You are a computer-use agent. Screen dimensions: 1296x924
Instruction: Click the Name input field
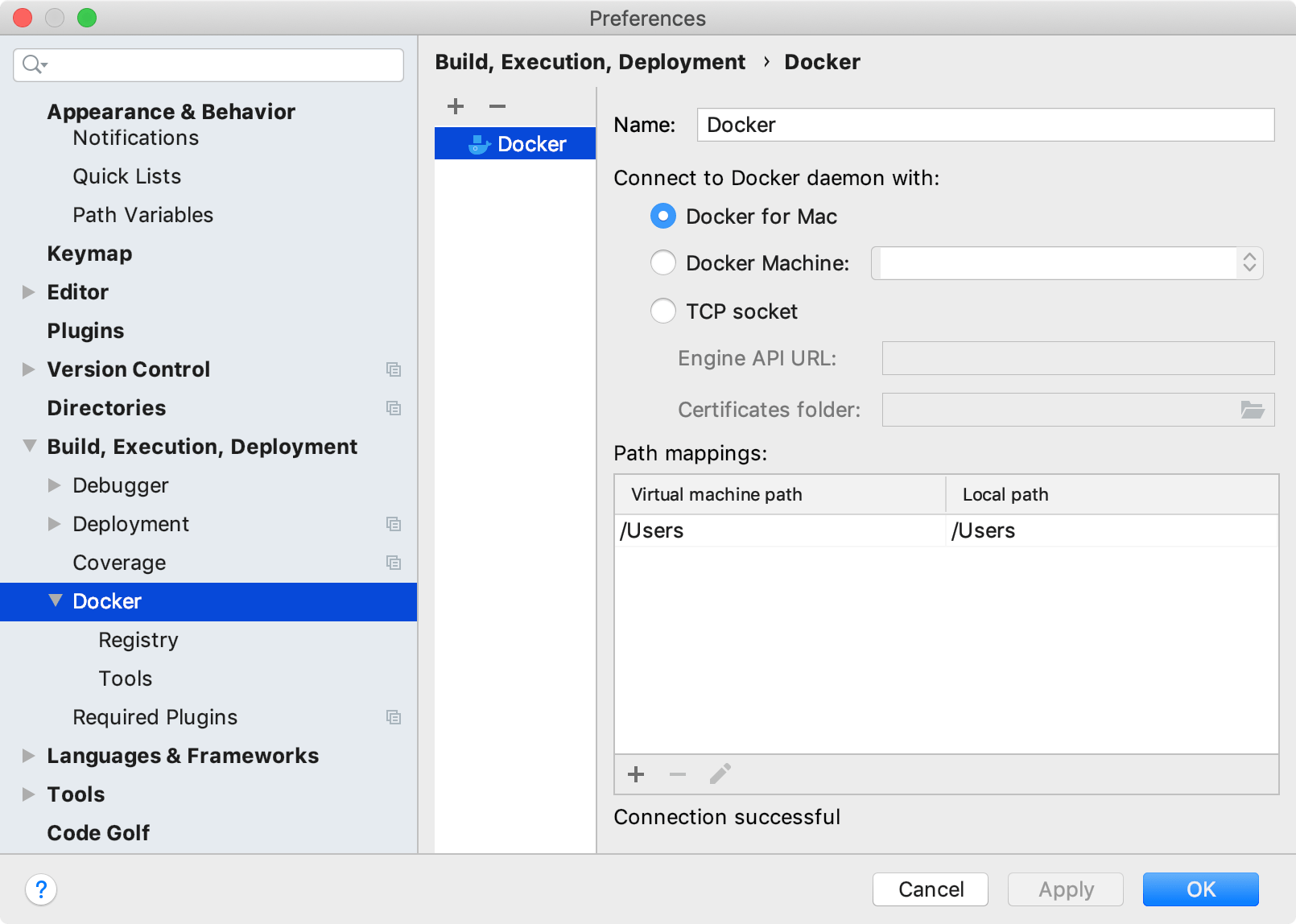click(985, 125)
